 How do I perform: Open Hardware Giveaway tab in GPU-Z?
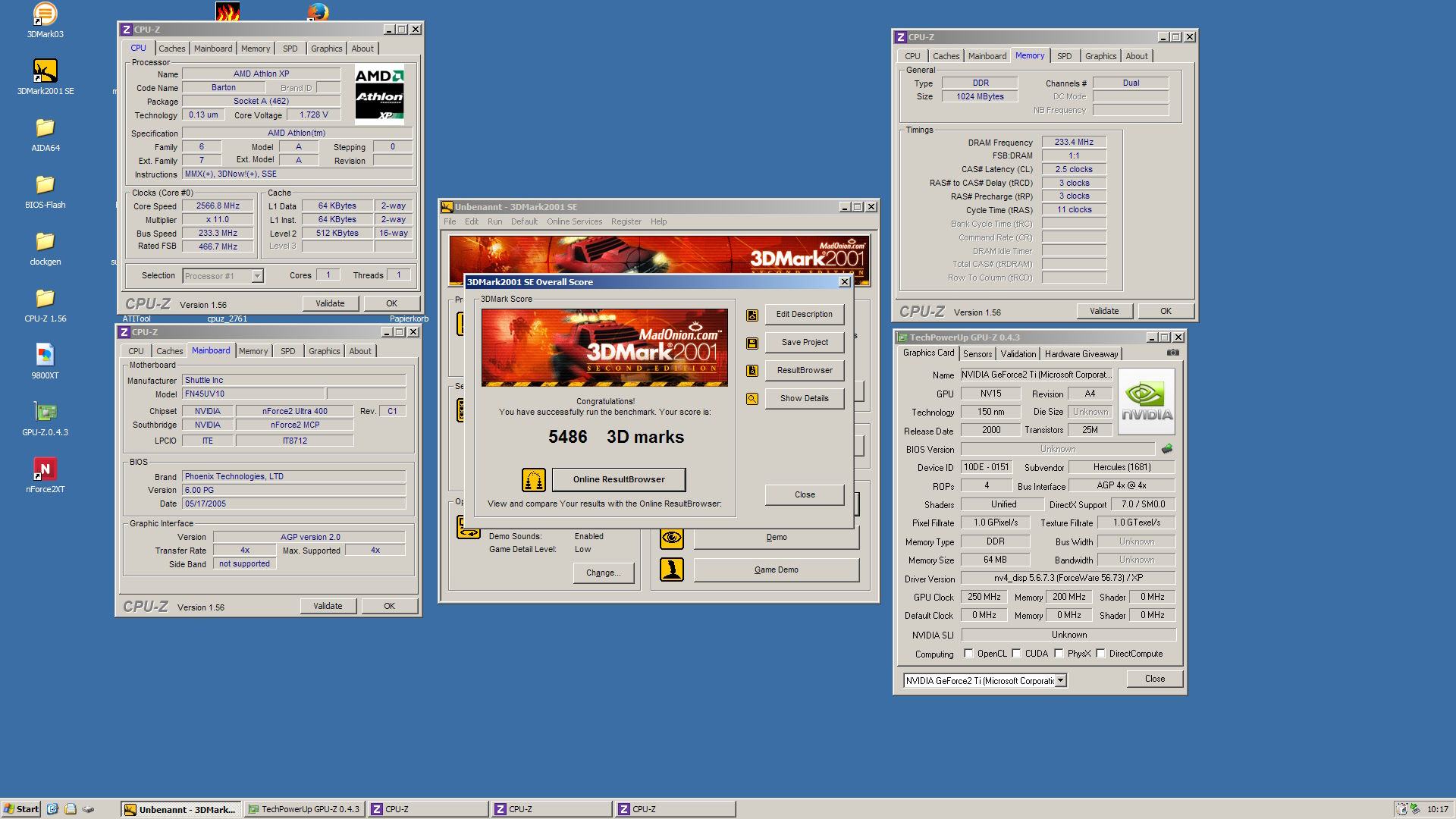point(1081,354)
